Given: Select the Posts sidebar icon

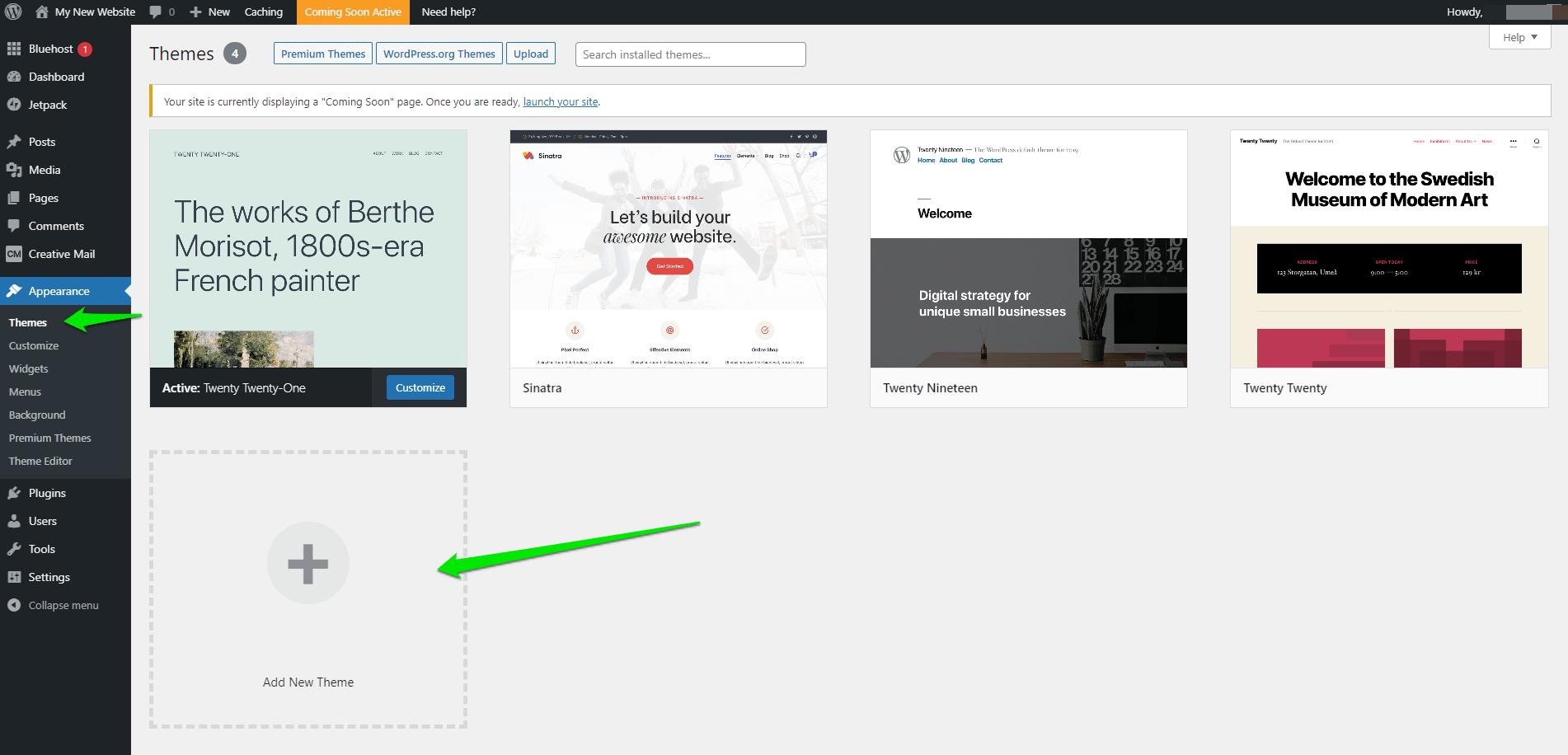Looking at the screenshot, I should (40, 141).
